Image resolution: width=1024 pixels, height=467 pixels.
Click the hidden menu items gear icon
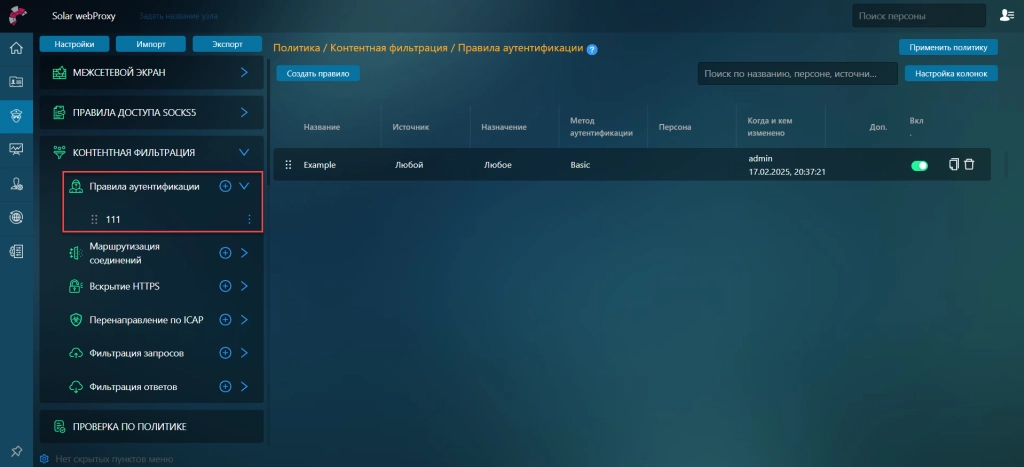pos(44,459)
